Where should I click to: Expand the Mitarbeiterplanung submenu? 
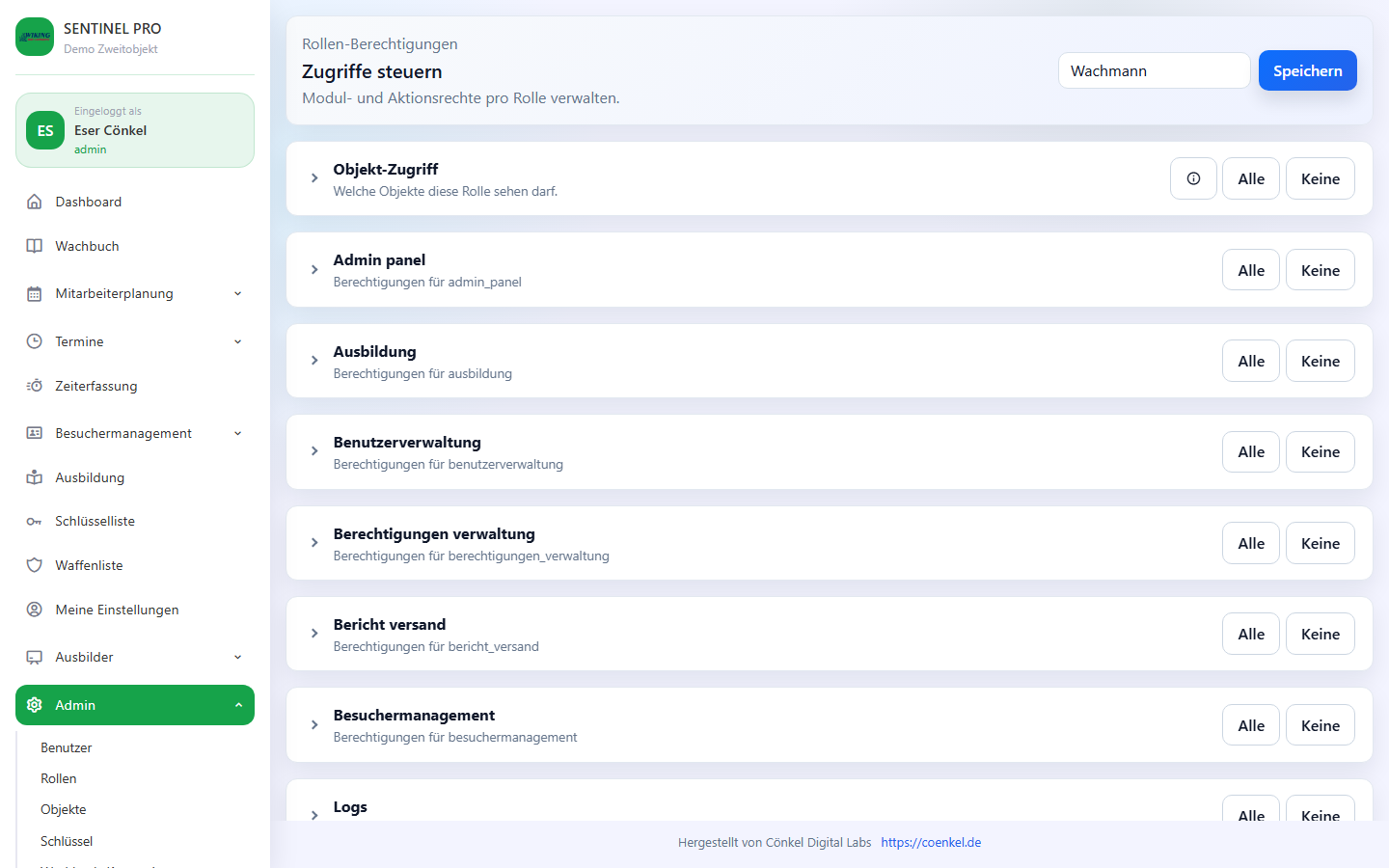tap(237, 294)
